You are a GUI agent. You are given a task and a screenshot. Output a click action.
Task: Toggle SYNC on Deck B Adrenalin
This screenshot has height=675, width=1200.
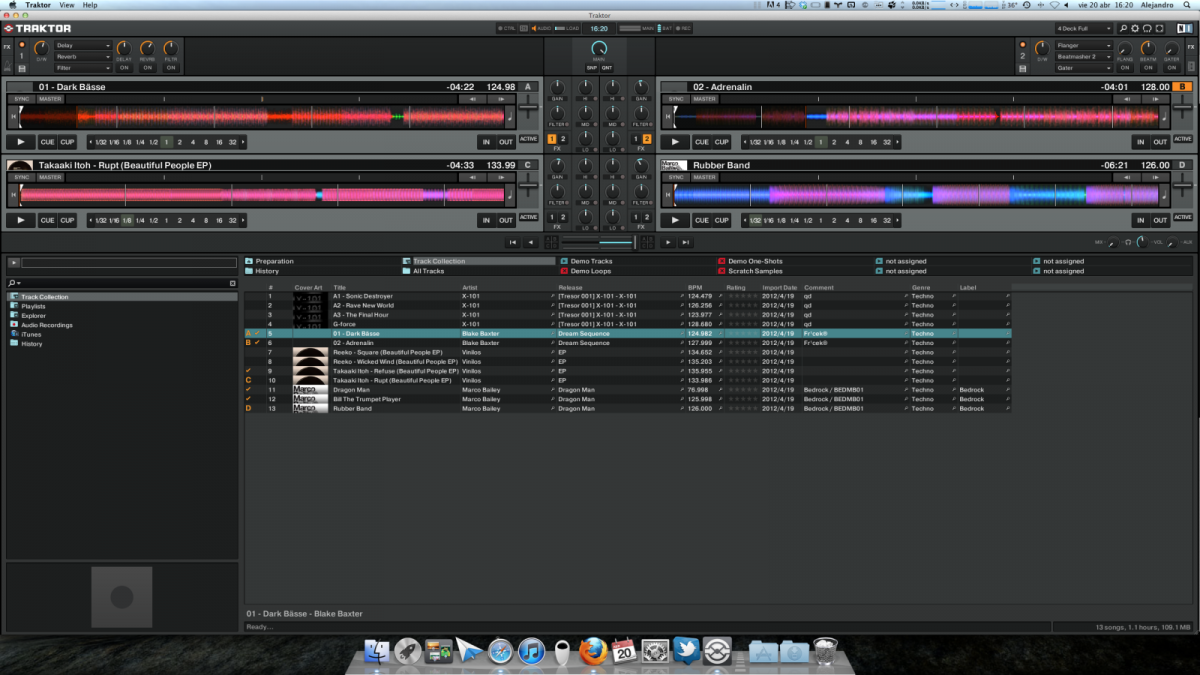[676, 99]
